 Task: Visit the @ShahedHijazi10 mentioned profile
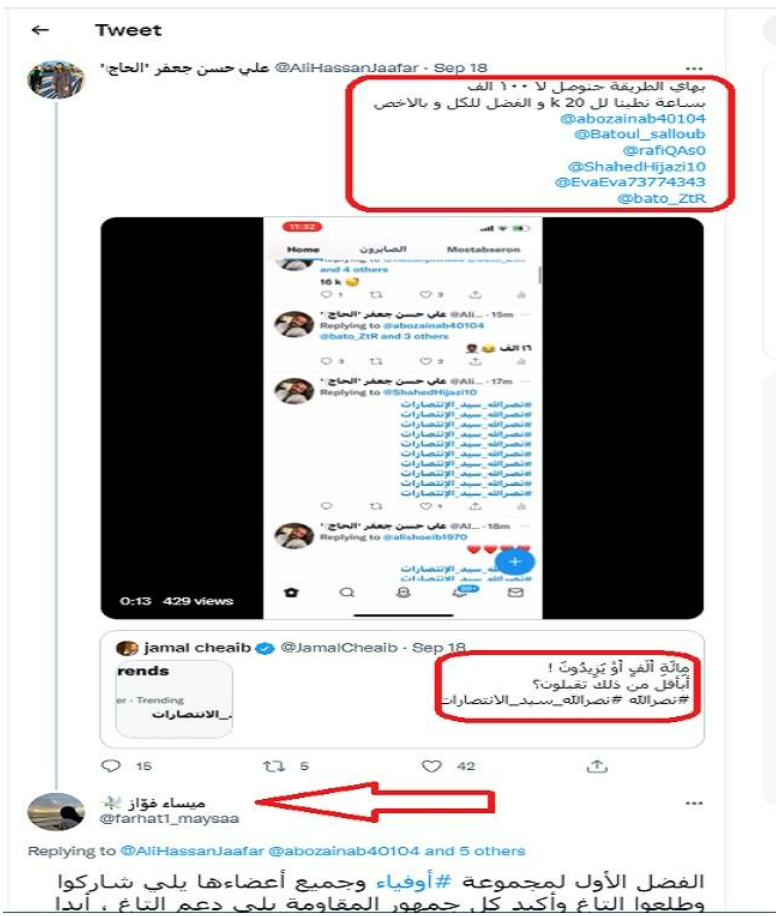tap(636, 166)
